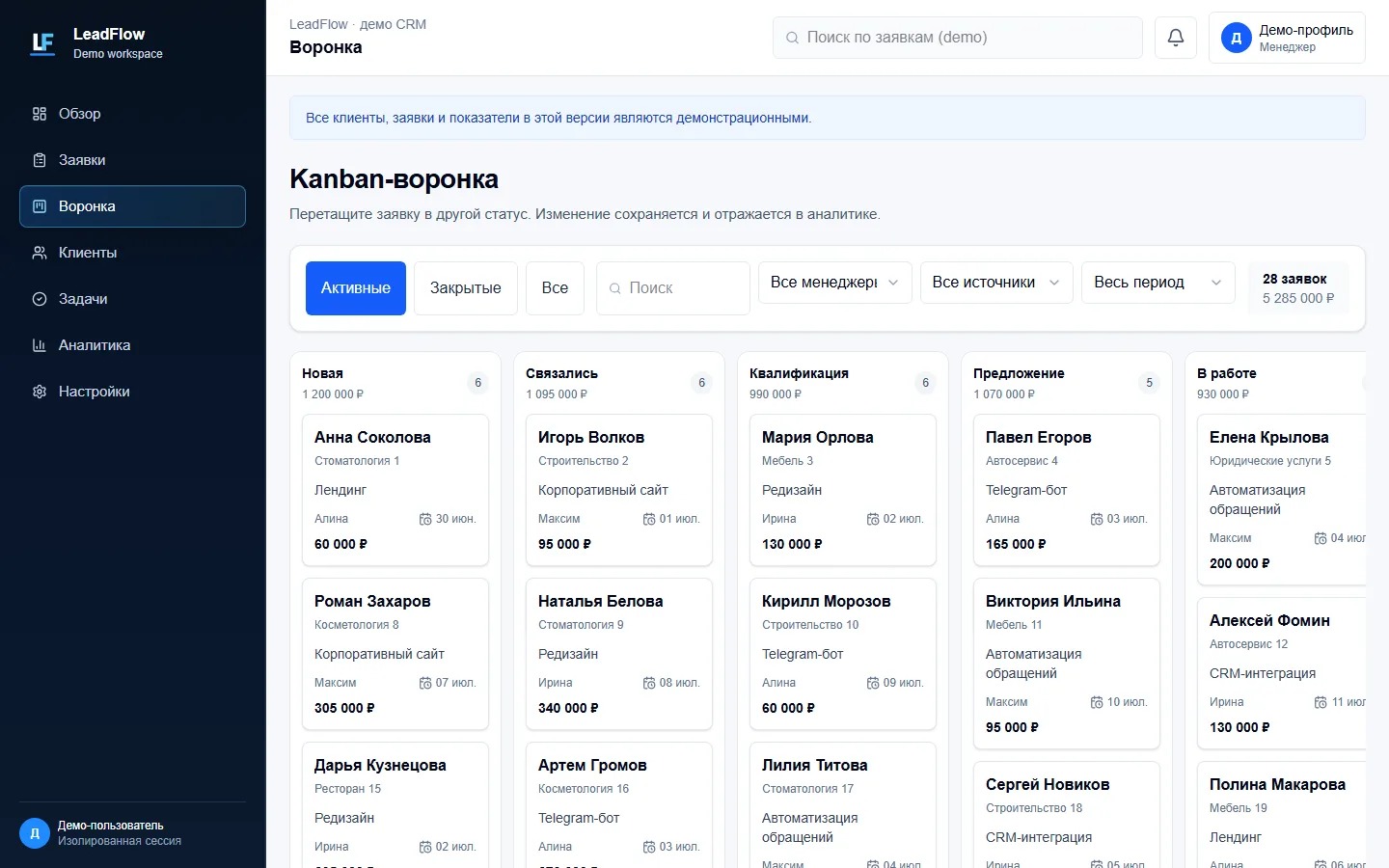
Task: Click the Задачи checkmark icon in sidebar
Action: (x=40, y=299)
